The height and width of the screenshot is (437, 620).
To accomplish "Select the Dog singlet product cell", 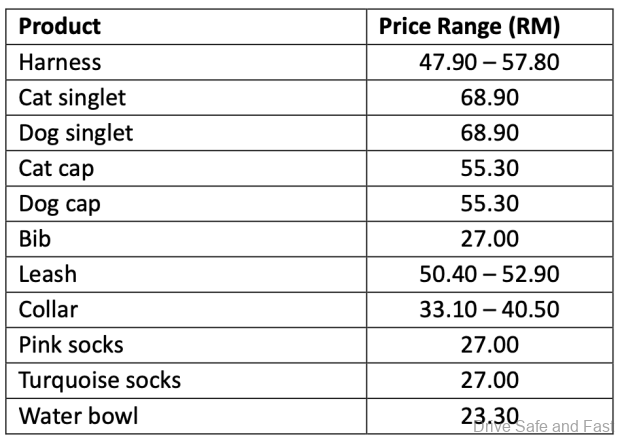I will [76, 133].
